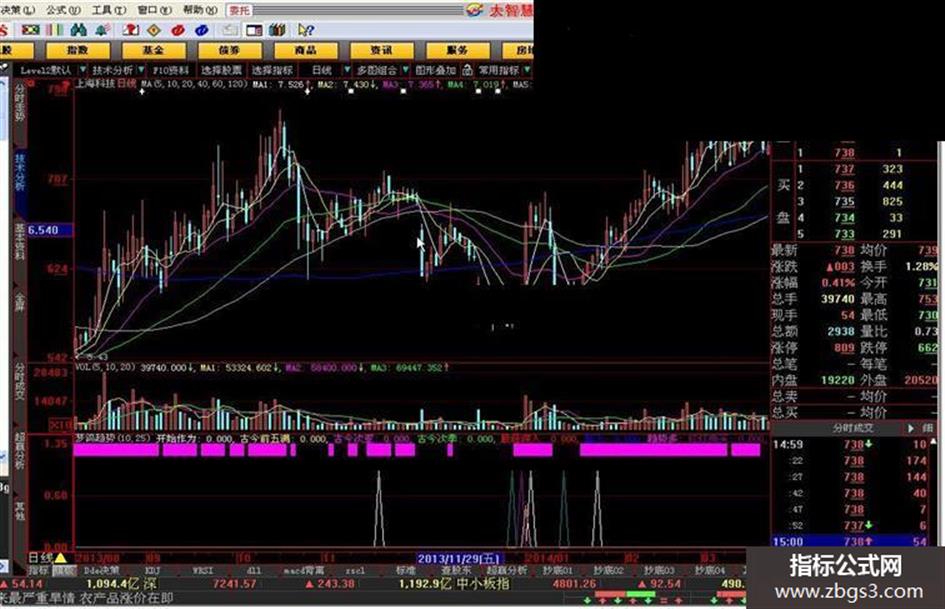Switch to the Dde决策 bottom tab
The image size is (945, 609).
click(101, 570)
